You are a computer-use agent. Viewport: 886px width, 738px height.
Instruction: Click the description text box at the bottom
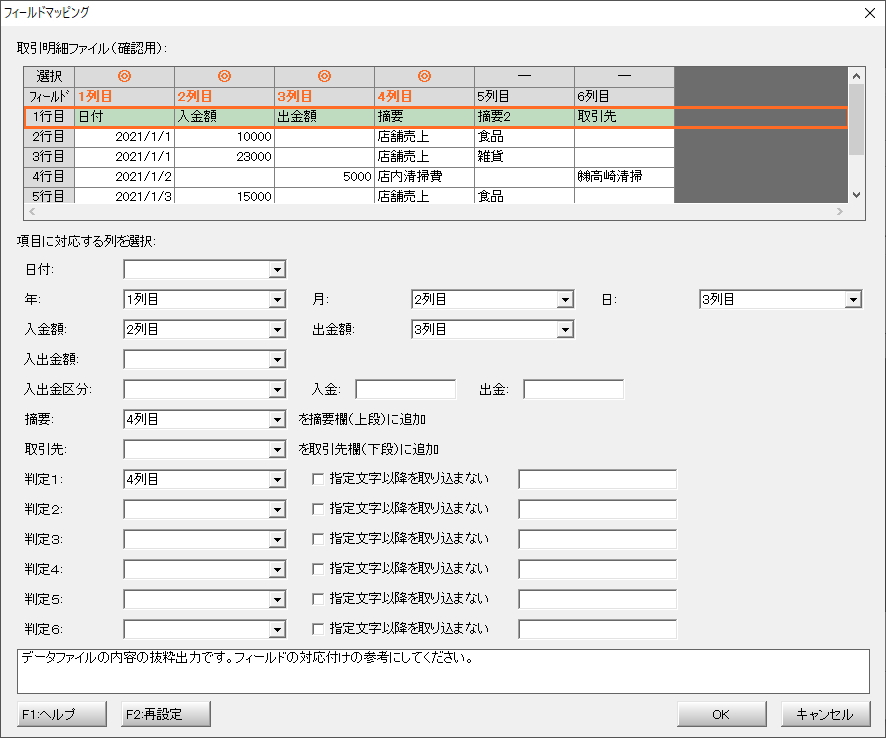pos(443,671)
